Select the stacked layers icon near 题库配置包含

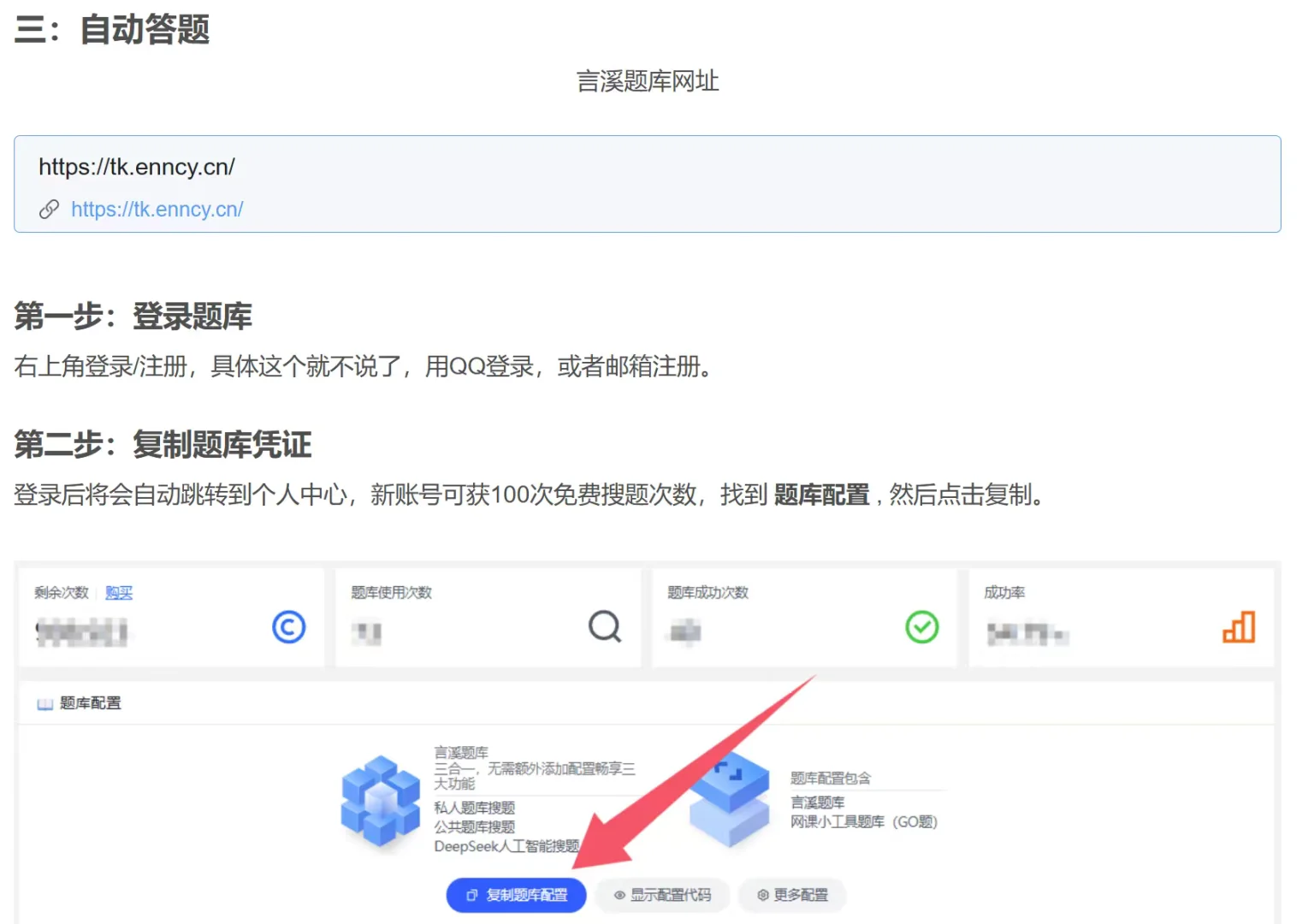tap(731, 800)
